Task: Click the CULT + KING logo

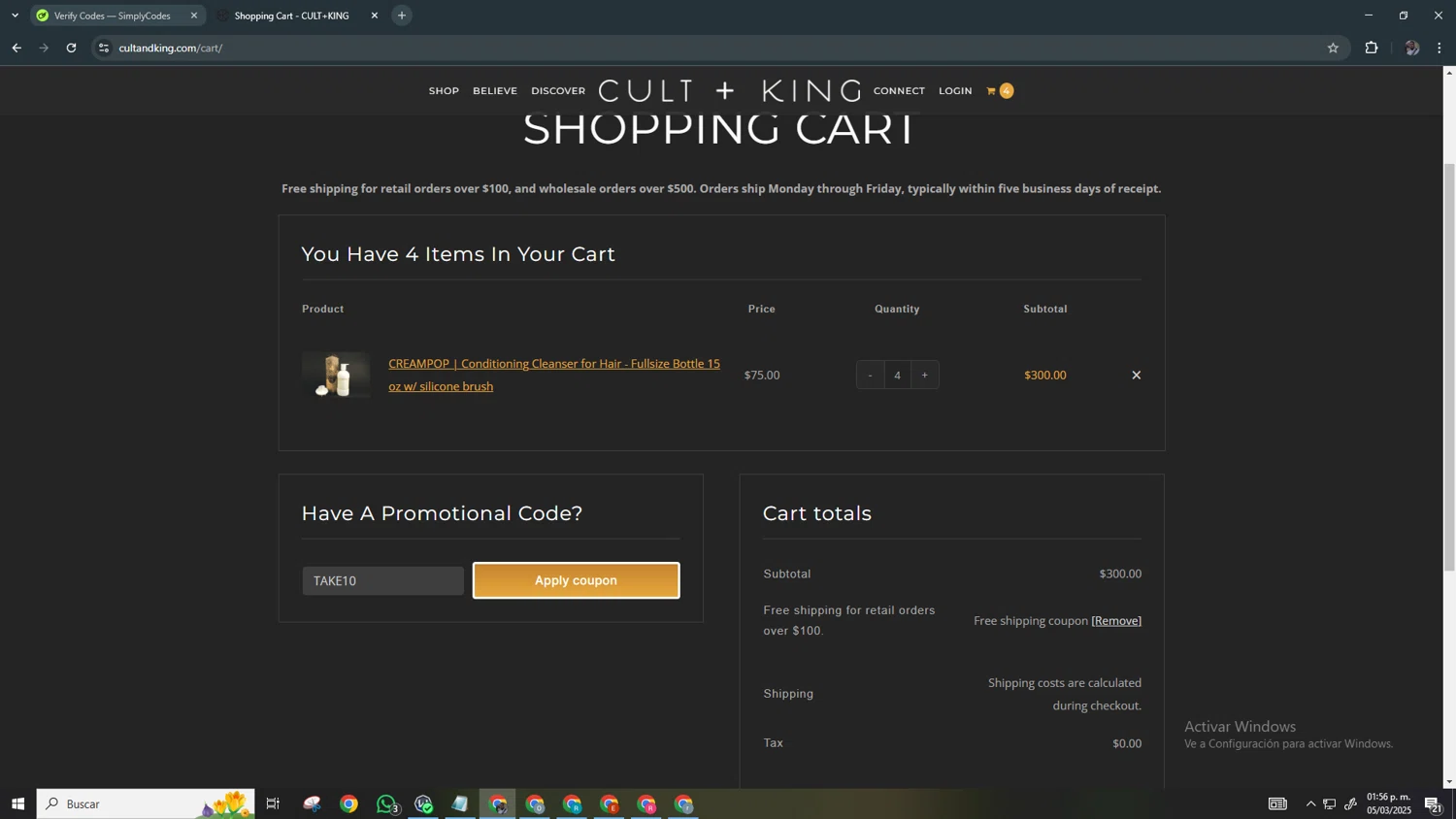Action: 730,91
